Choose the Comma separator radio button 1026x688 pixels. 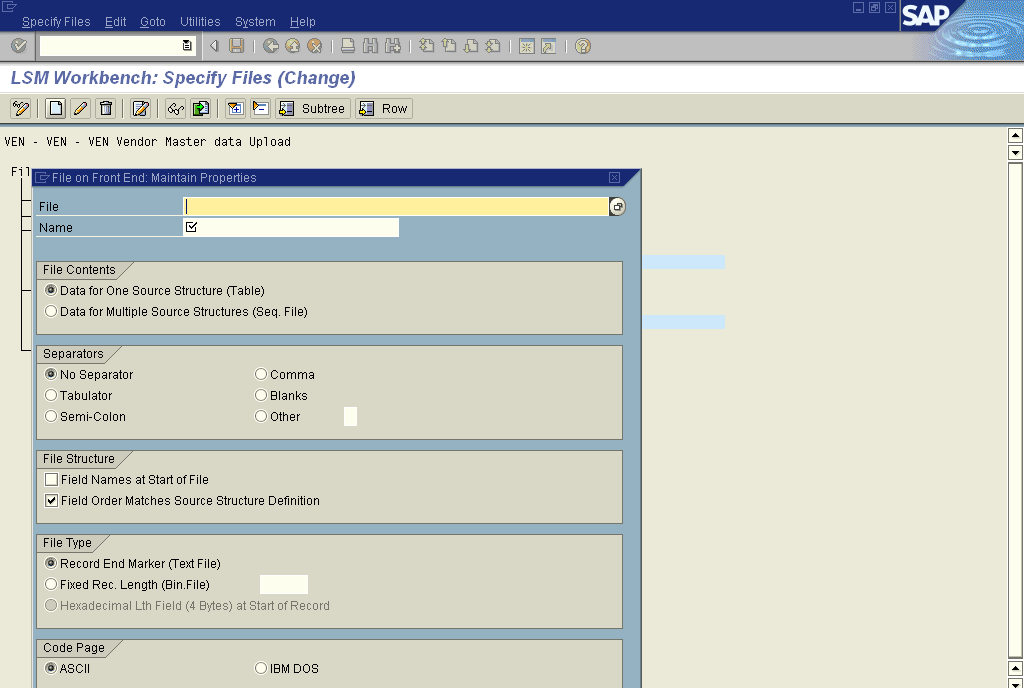(261, 375)
